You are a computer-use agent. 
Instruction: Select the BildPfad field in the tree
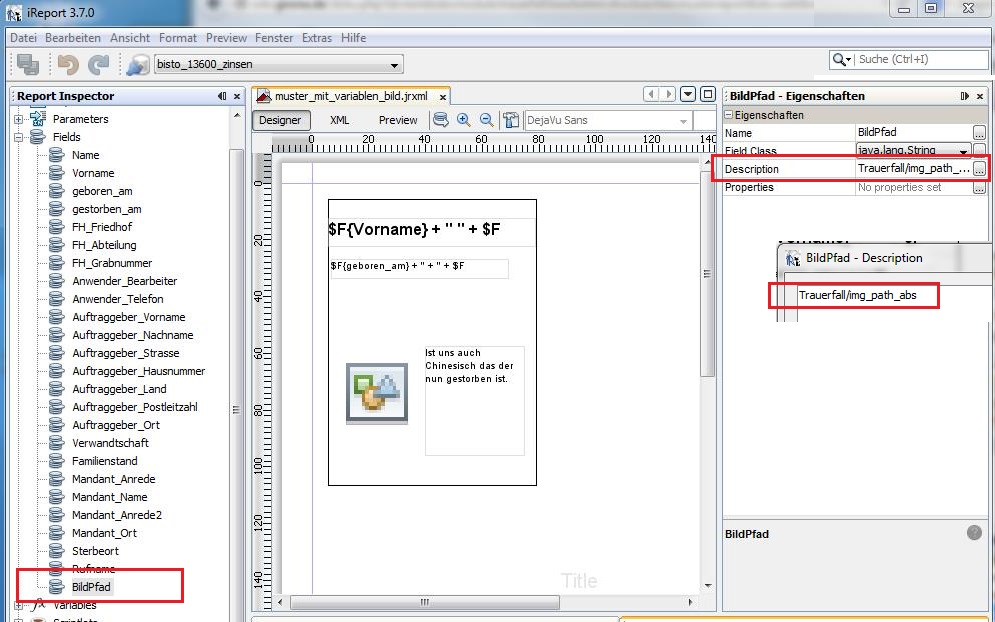[91, 587]
